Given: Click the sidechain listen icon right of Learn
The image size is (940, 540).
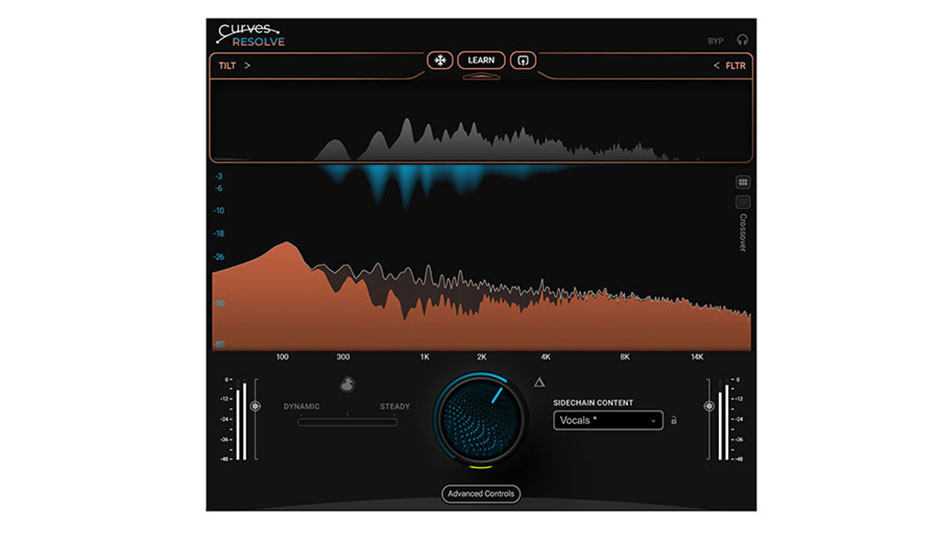Looking at the screenshot, I should pos(523,61).
